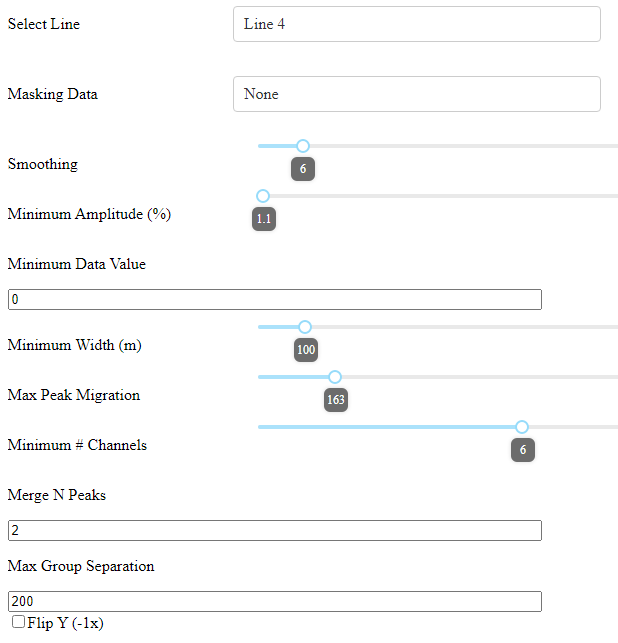Click the Flip Y (-1x) label text
The height and width of the screenshot is (643, 618).
[x=66, y=623]
